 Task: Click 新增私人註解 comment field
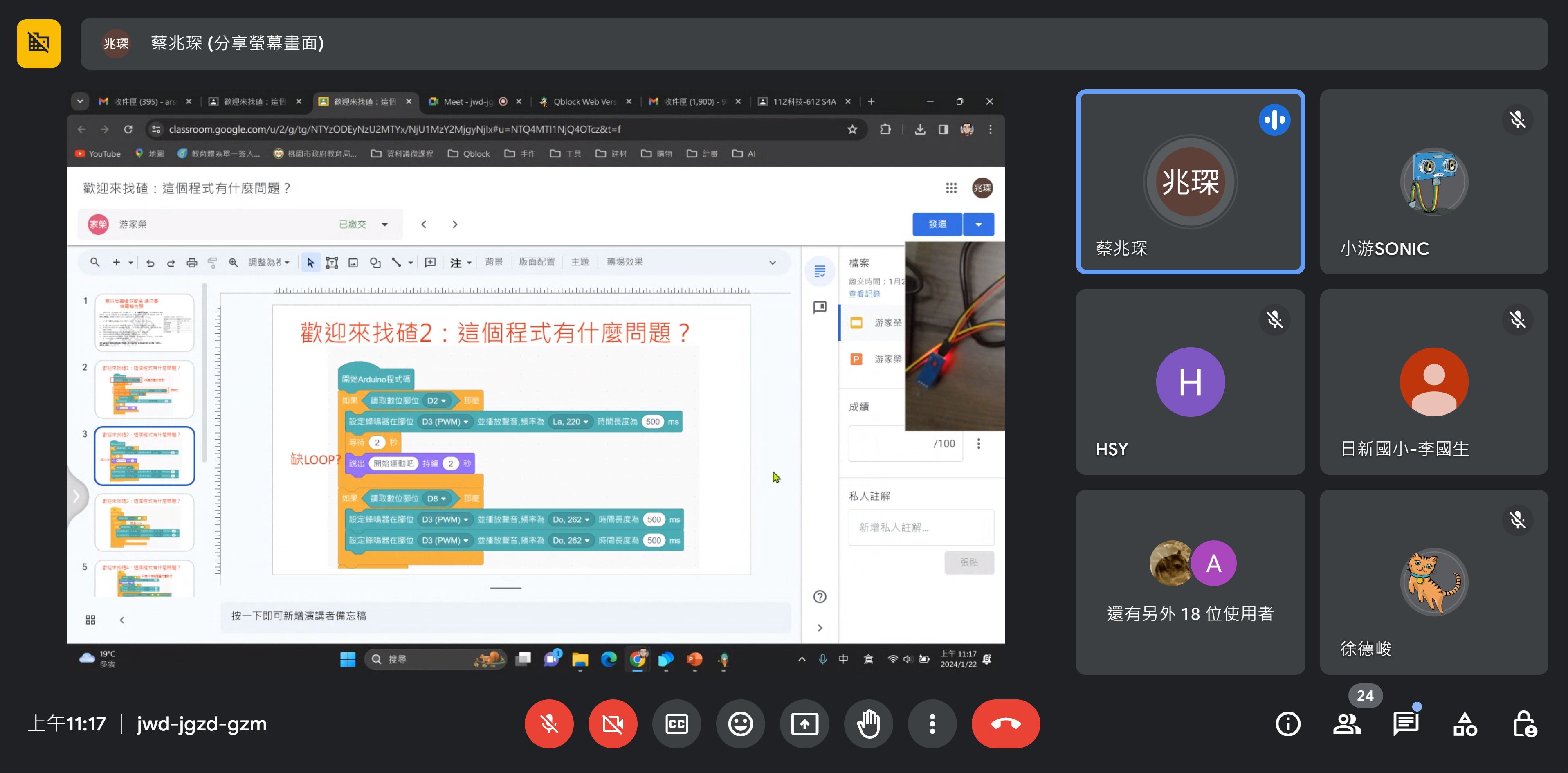point(921,527)
